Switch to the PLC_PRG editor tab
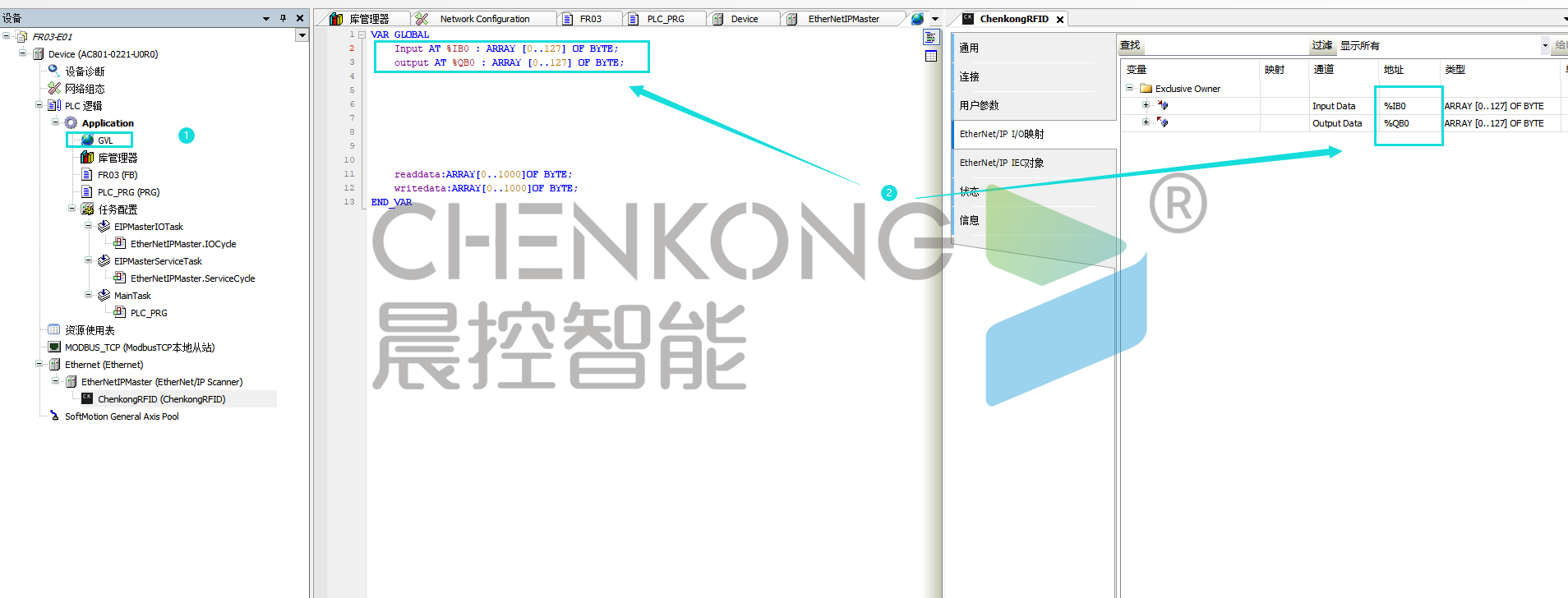This screenshot has height=598, width=1568. (x=665, y=19)
